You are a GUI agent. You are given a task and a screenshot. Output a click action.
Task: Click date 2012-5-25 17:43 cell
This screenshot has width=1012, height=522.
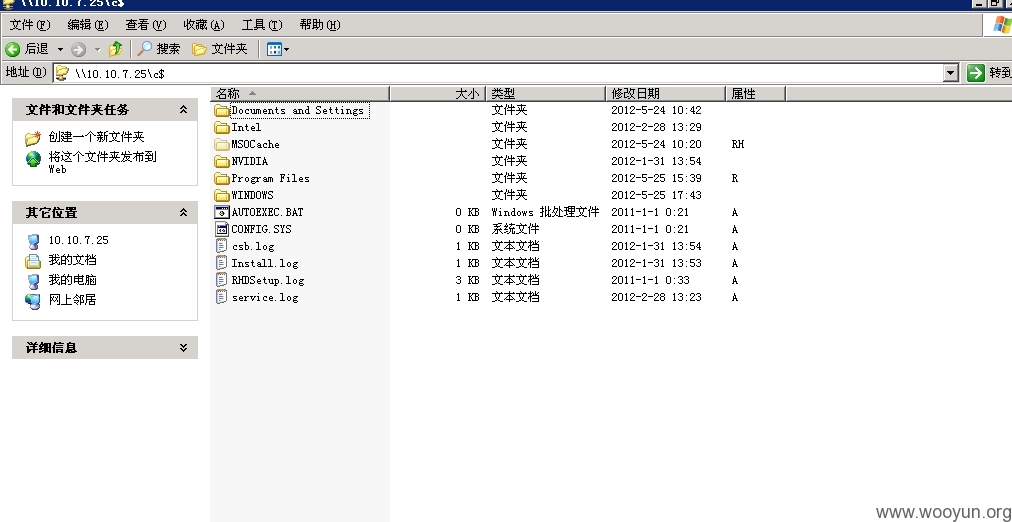click(656, 196)
